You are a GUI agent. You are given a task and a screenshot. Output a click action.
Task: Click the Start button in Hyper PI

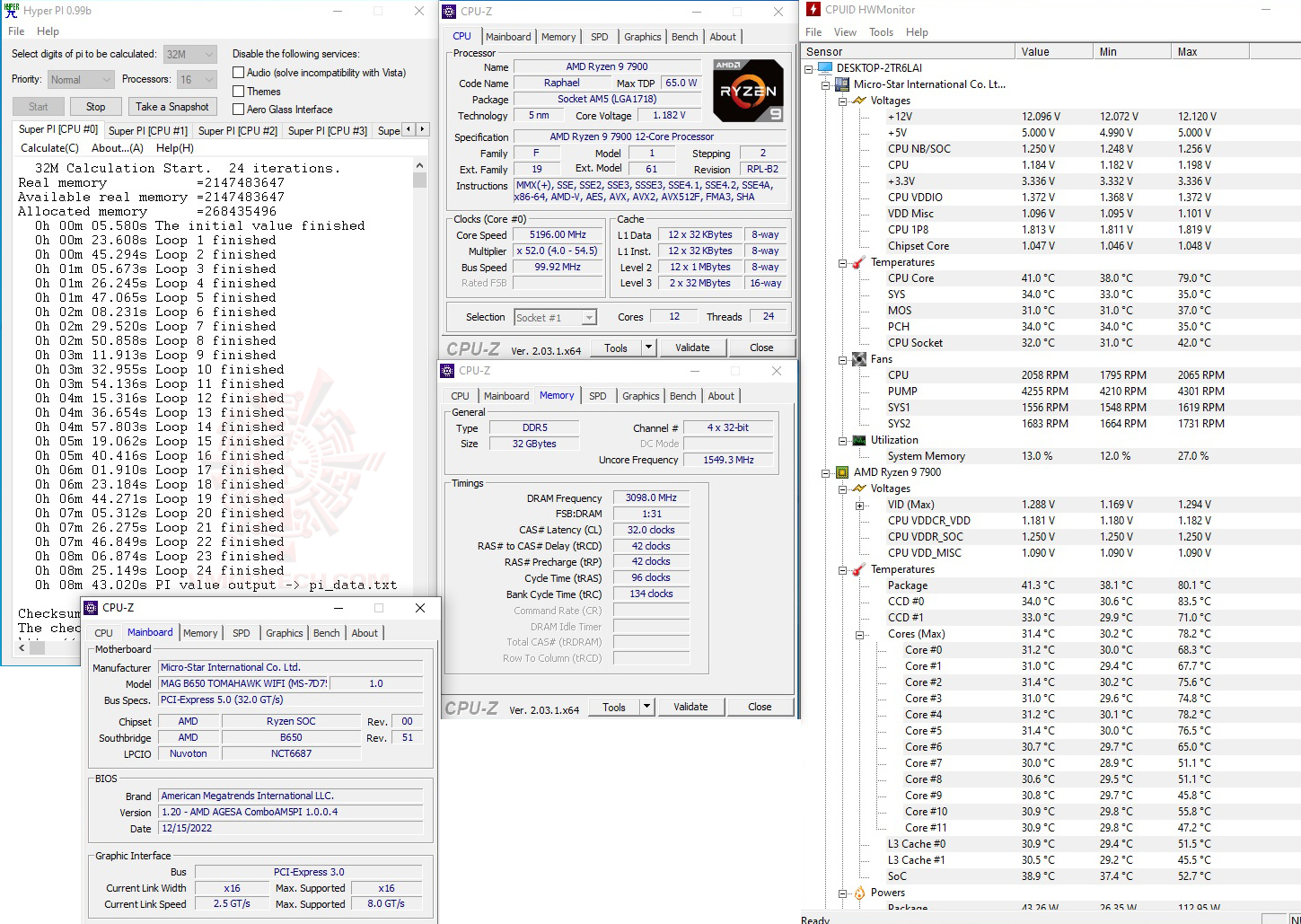pos(39,107)
